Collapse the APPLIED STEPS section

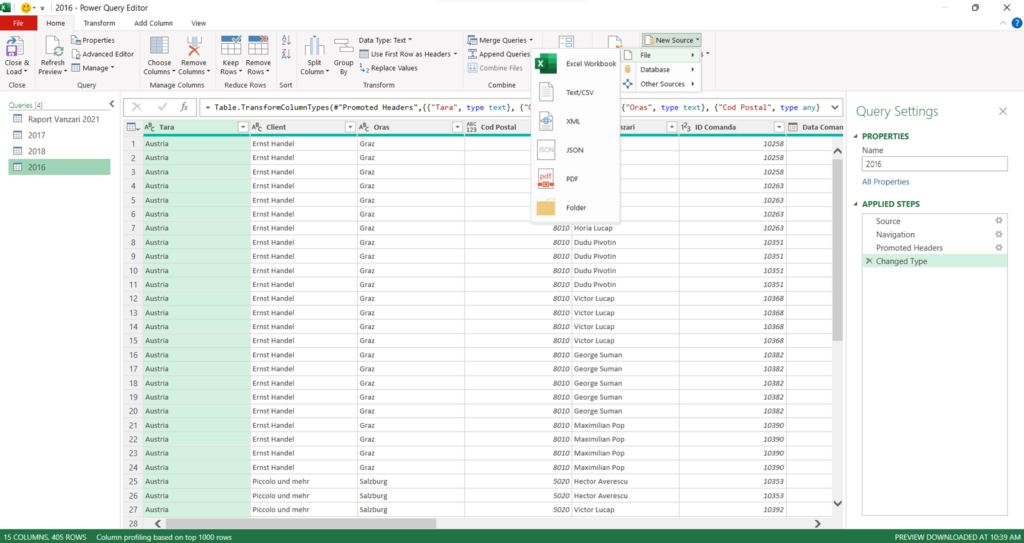(856, 205)
